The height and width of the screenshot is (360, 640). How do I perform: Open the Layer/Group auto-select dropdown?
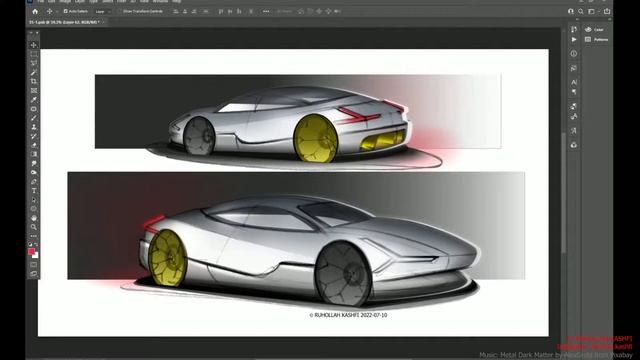102,11
